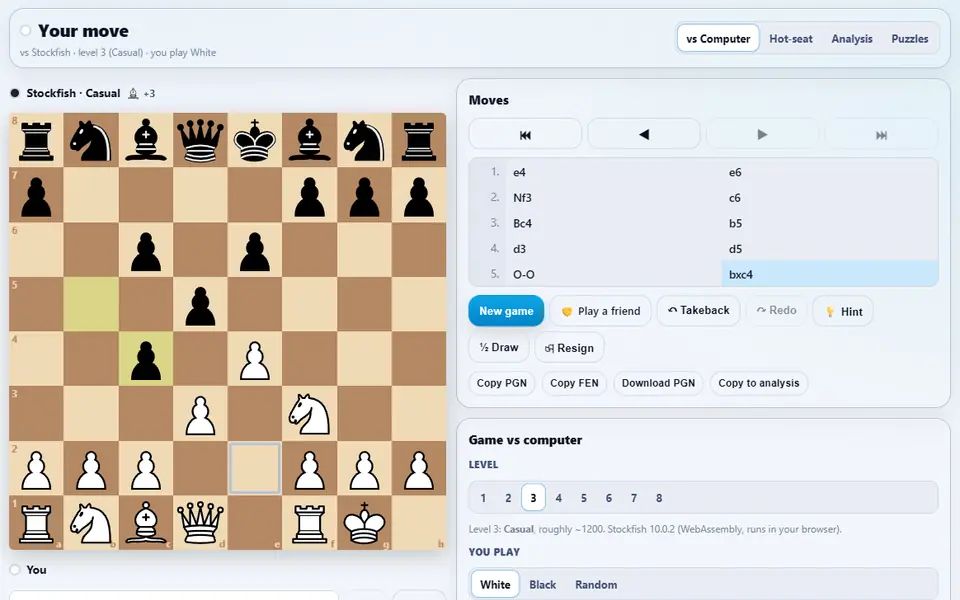This screenshot has height=600, width=960.
Task: Select the black bishop on c8
Action: tap(146, 140)
